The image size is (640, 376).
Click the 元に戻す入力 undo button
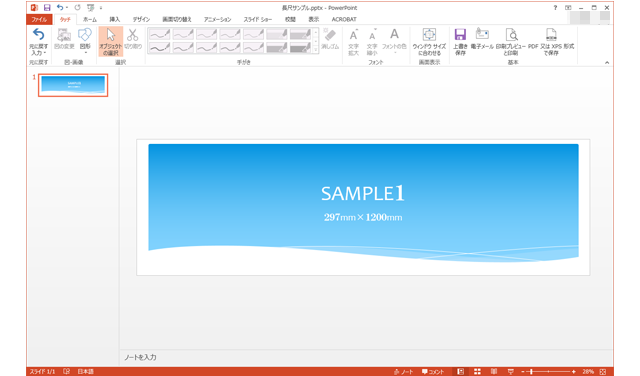coord(39,41)
